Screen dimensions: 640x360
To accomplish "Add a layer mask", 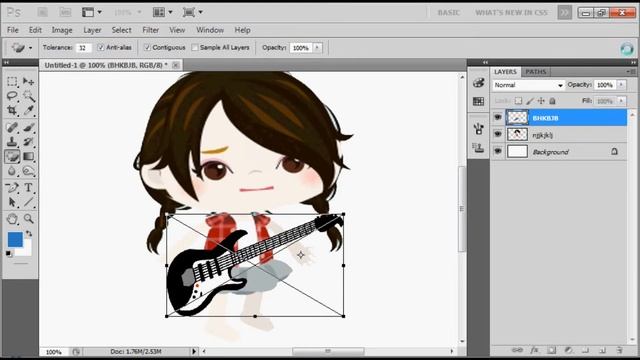I will coord(551,350).
